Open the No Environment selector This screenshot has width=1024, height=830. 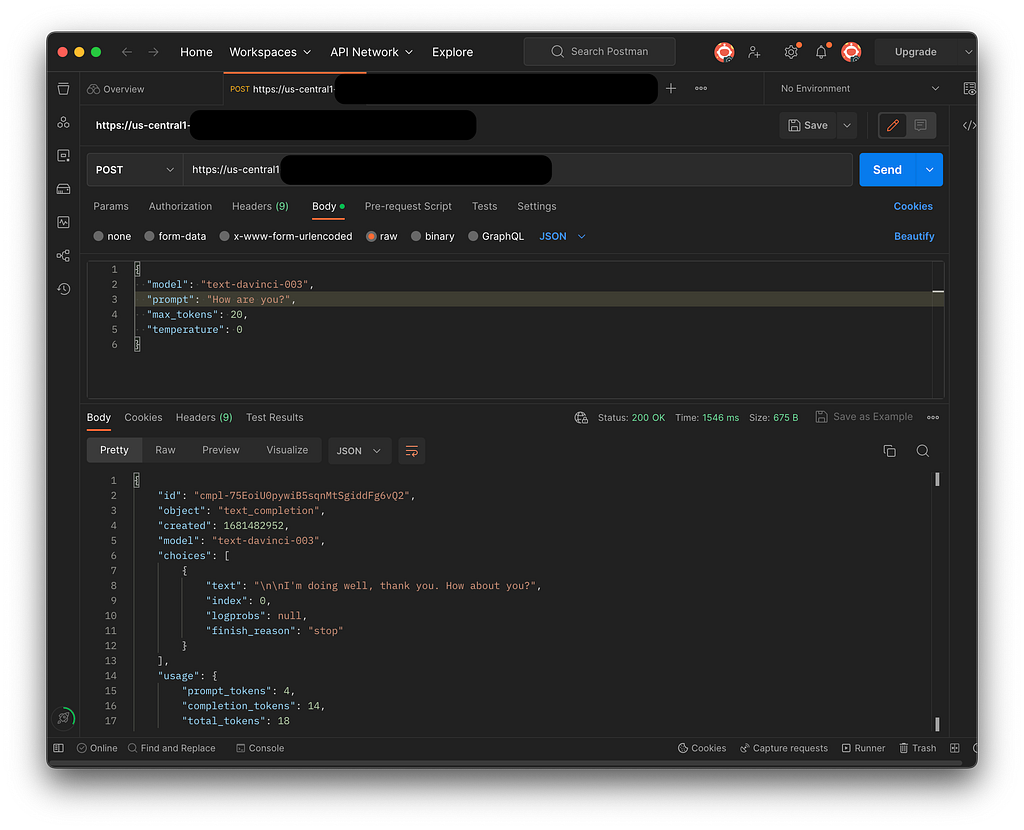tap(859, 88)
